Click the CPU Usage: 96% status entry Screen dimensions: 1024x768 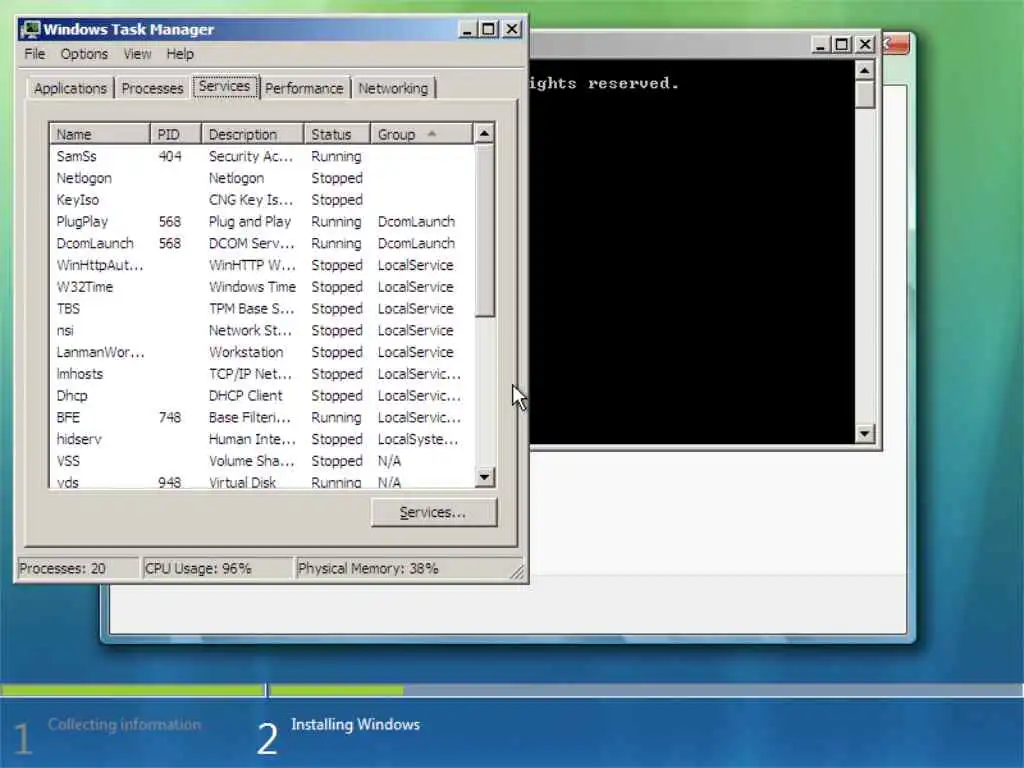click(x=217, y=568)
